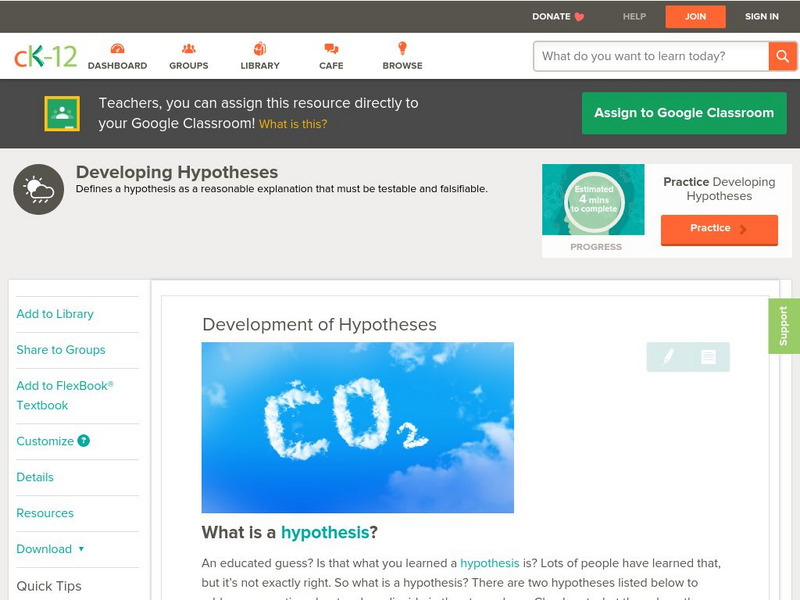Viewport: 800px width, 600px height.
Task: Expand the Download dropdown arrow
Action: coord(81,549)
